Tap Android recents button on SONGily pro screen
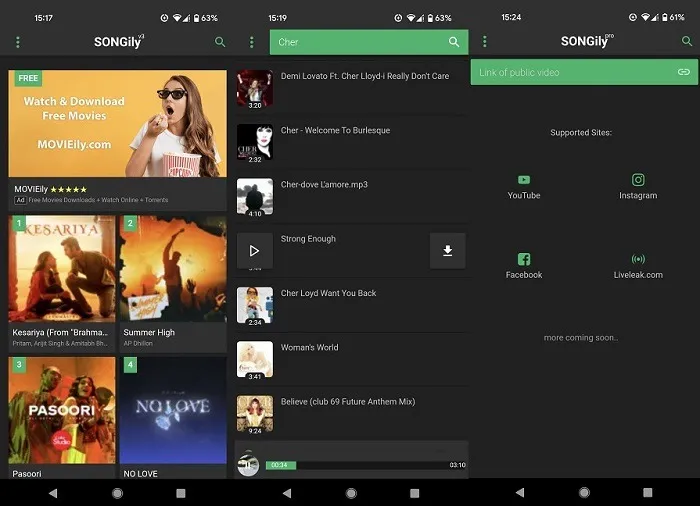Screen dimensions: 700x506 click(x=647, y=493)
